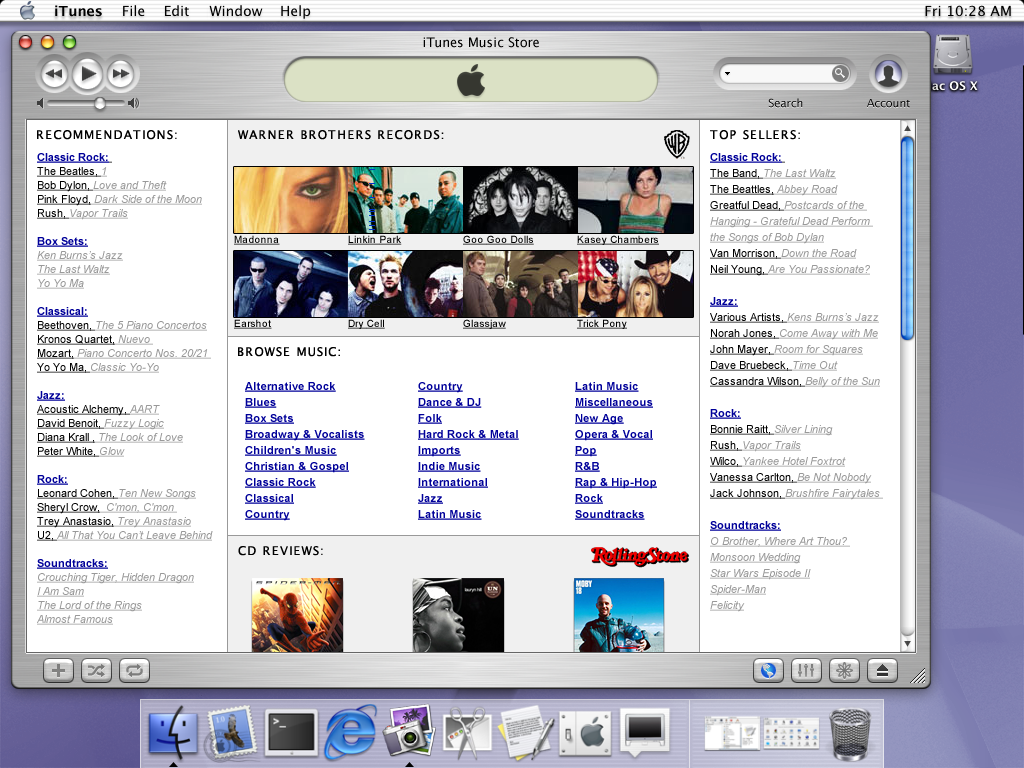Image resolution: width=1024 pixels, height=768 pixels.
Task: Open the equalizer button
Action: click(806, 671)
